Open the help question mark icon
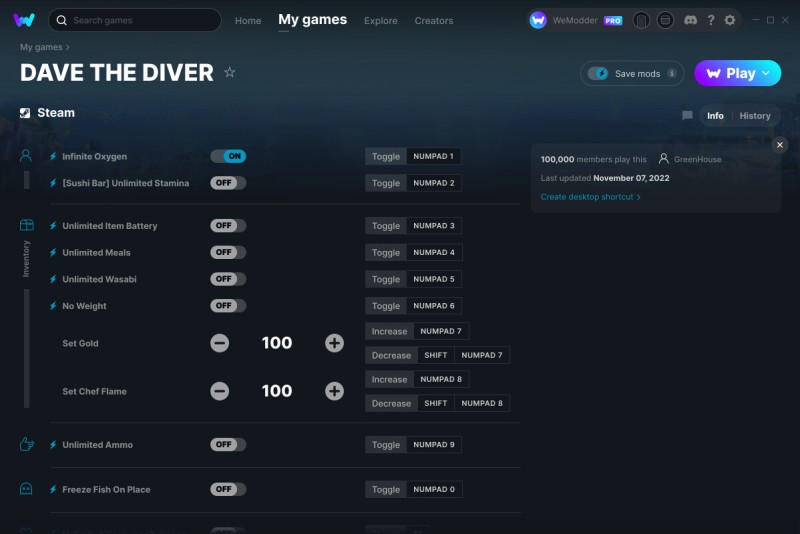Viewport: 800px width, 534px height. pos(711,20)
